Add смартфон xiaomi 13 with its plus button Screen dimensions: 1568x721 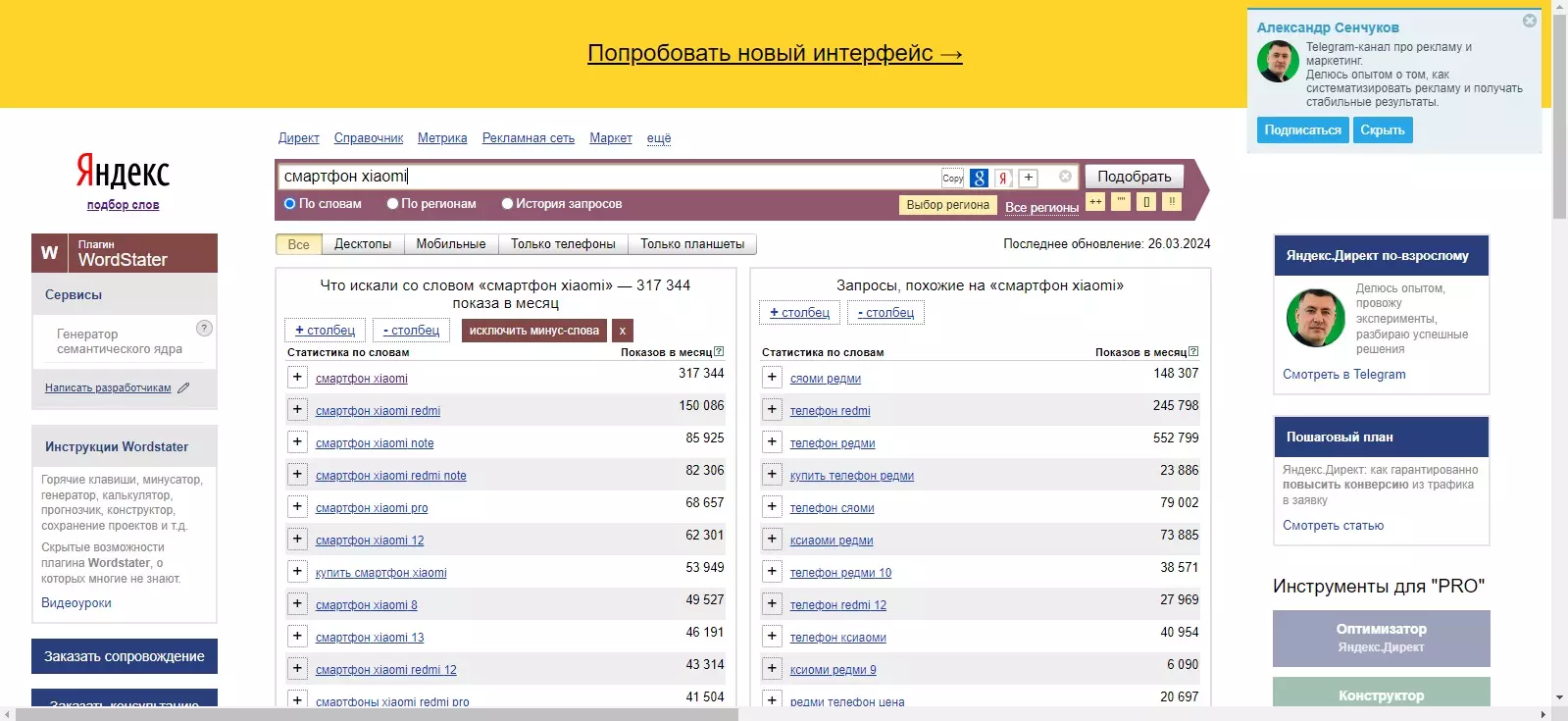(297, 636)
